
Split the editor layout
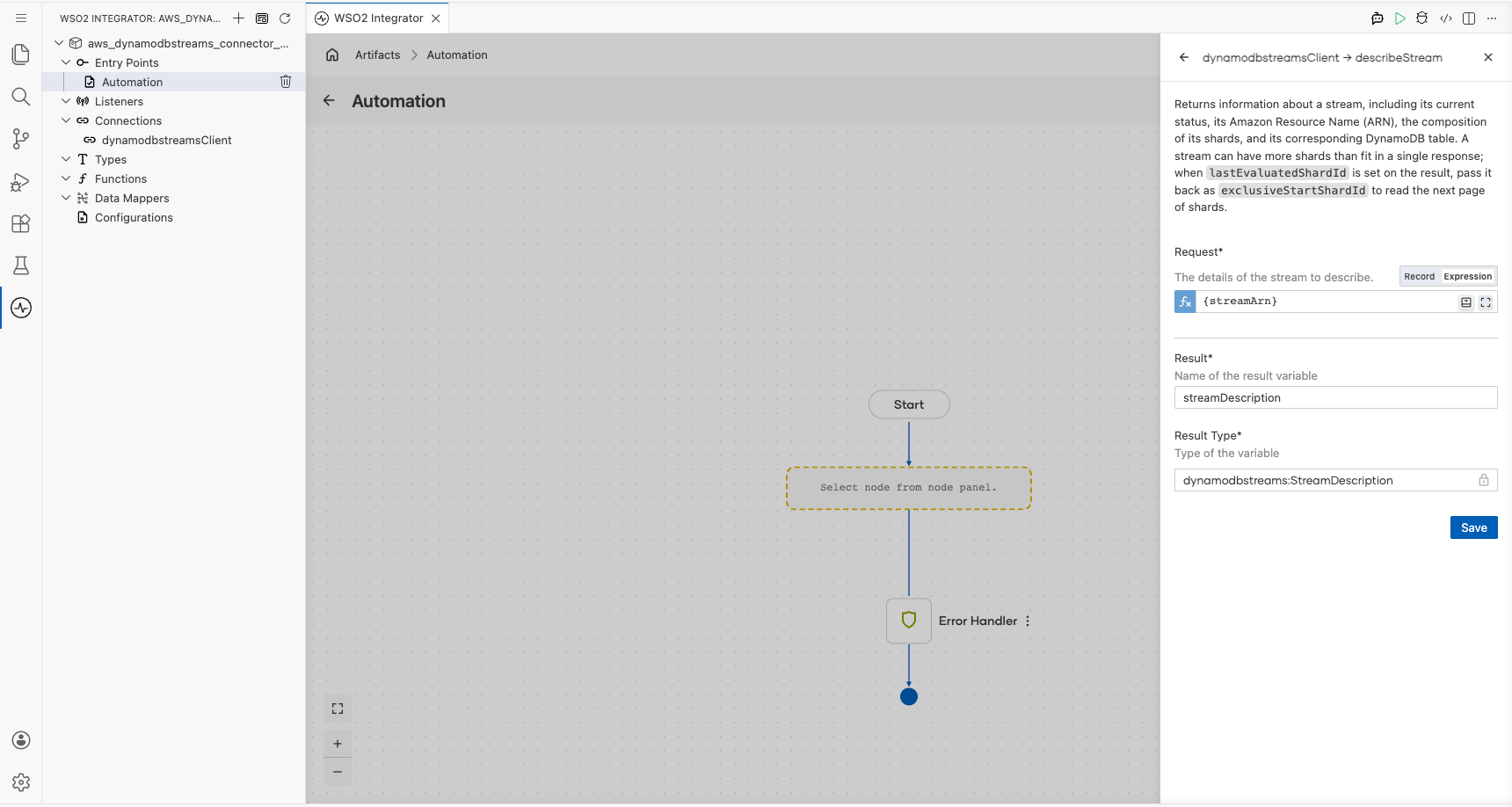pos(1469,18)
